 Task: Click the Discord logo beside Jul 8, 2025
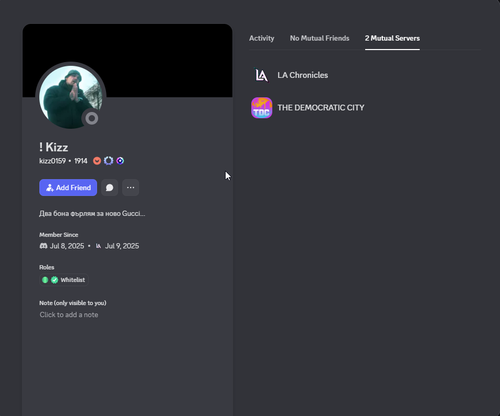click(x=43, y=246)
